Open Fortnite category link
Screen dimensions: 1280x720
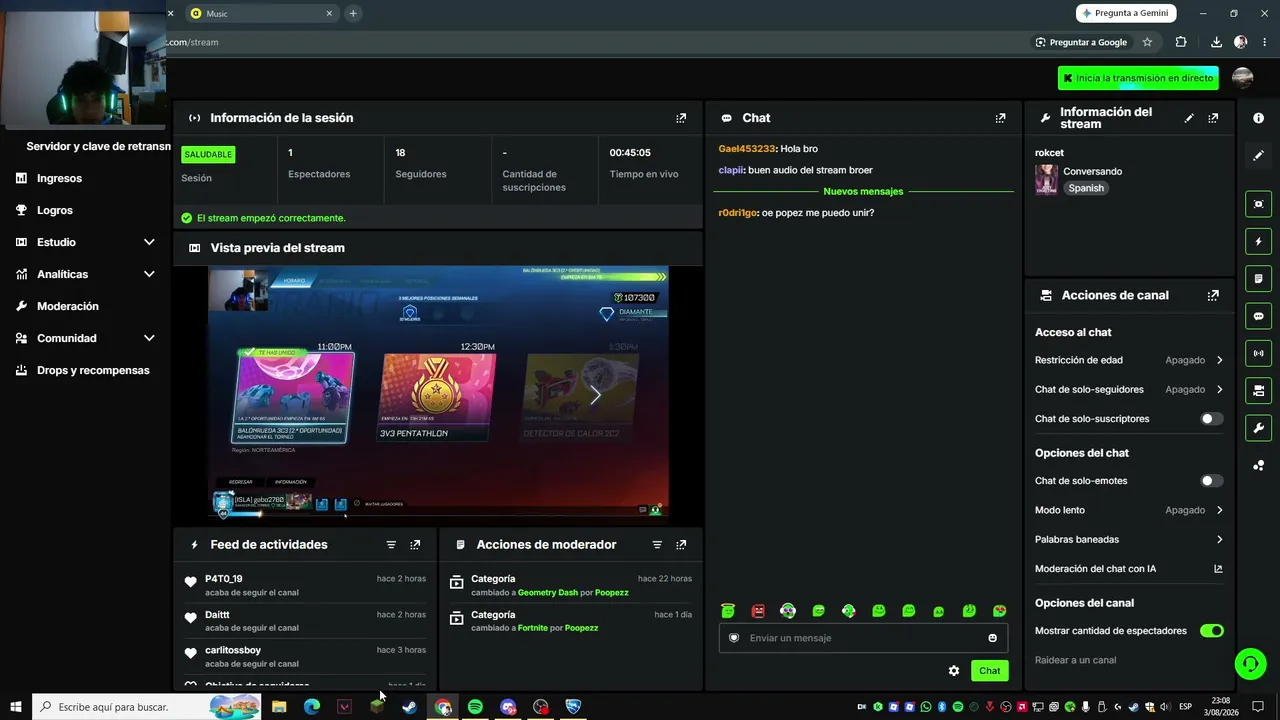tap(533, 628)
